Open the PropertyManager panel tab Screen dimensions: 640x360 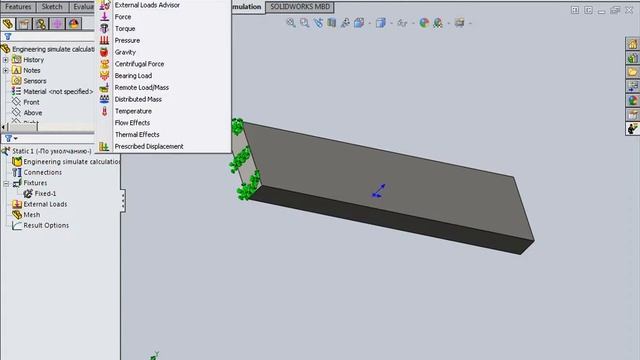(x=24, y=24)
